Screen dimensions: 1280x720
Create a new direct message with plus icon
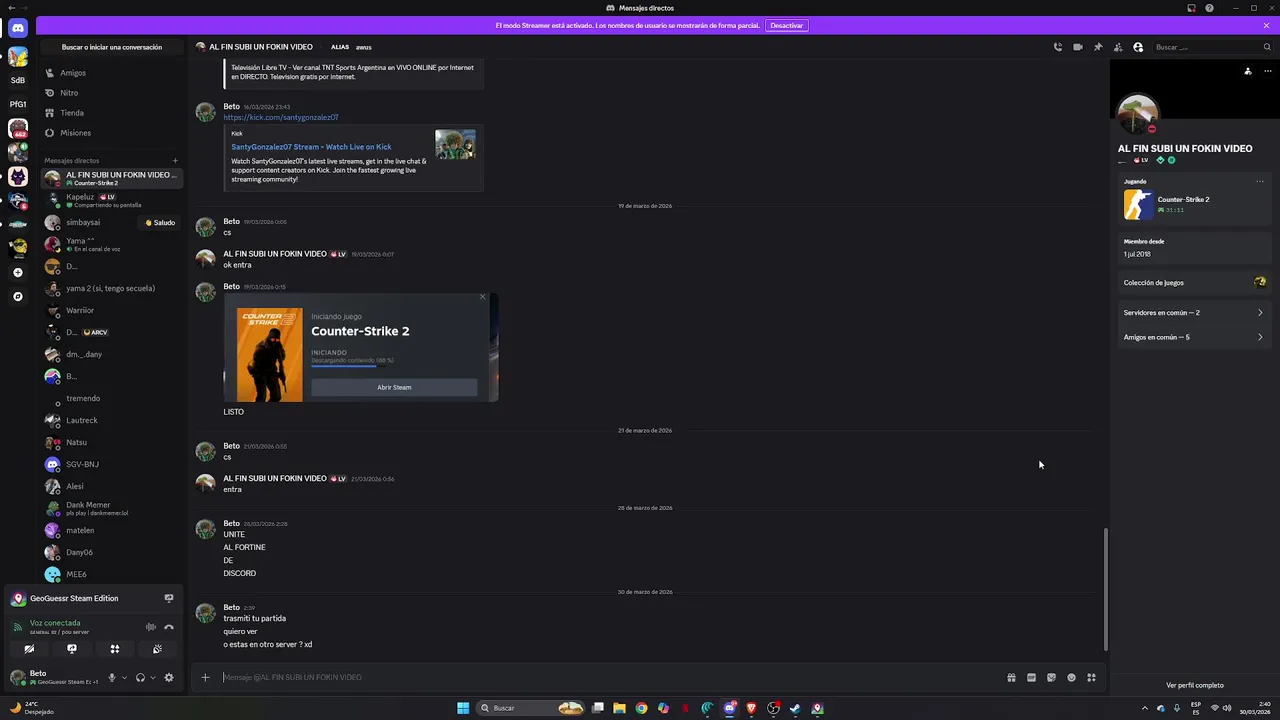click(174, 160)
